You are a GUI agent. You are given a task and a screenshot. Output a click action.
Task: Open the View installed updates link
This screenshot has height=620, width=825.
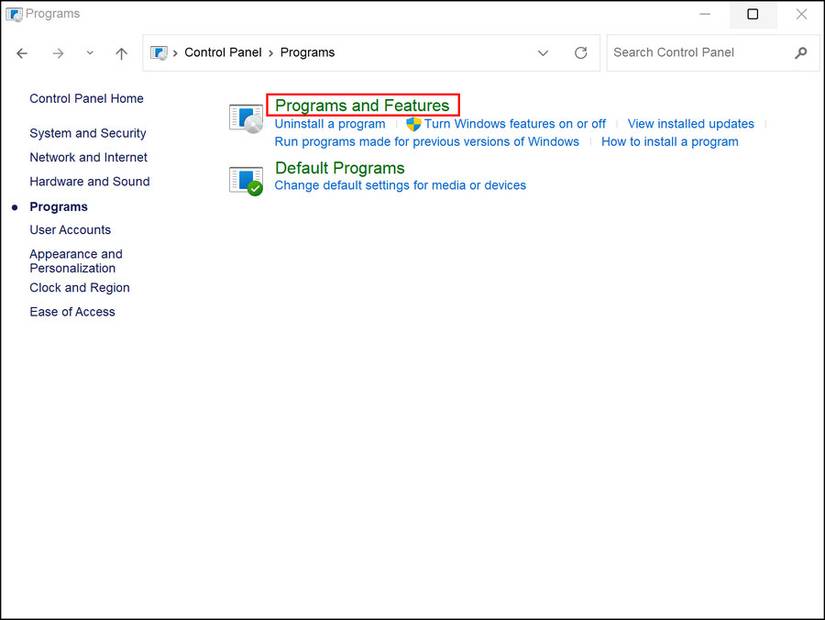coord(690,123)
